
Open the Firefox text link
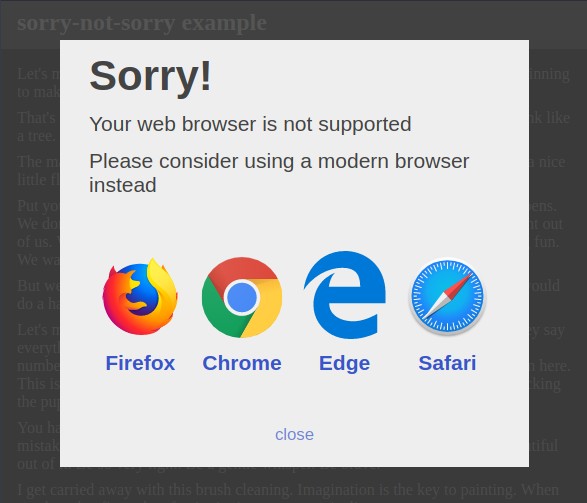(x=140, y=363)
